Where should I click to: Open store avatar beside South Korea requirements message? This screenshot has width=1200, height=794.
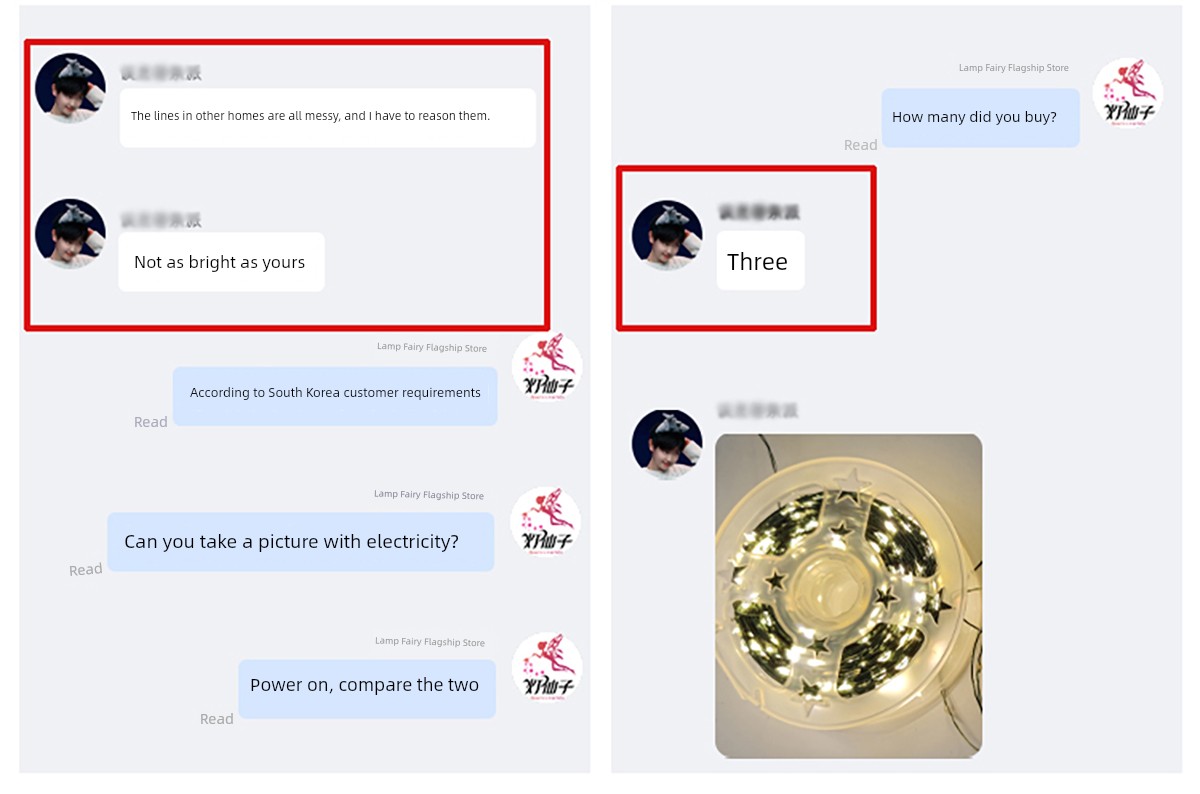point(546,367)
